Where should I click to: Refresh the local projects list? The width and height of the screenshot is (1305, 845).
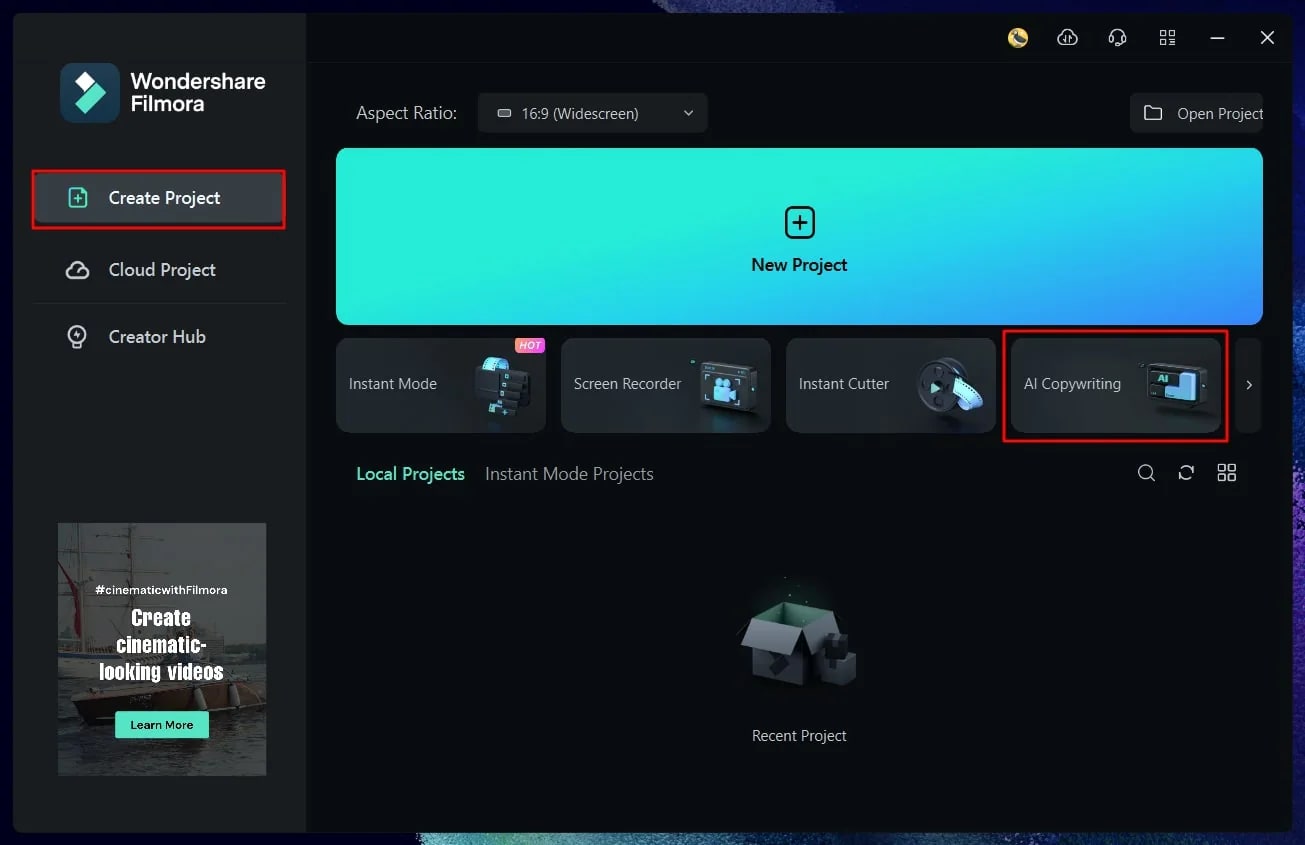(1186, 473)
